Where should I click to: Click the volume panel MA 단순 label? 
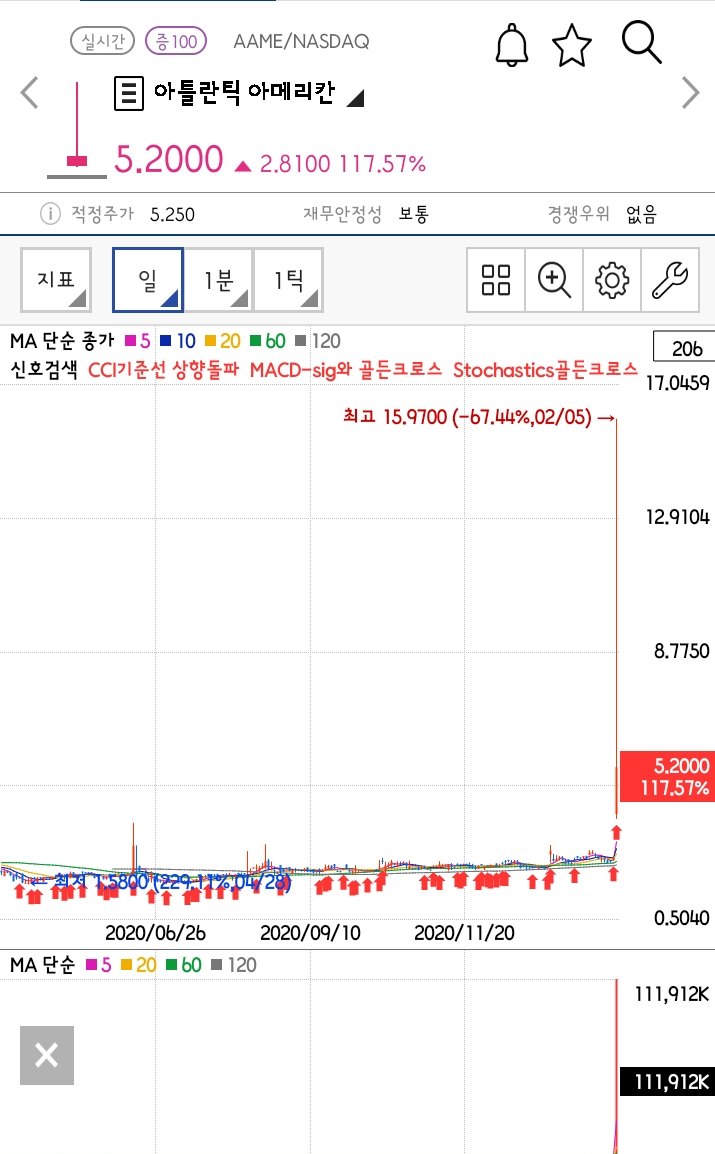43,965
